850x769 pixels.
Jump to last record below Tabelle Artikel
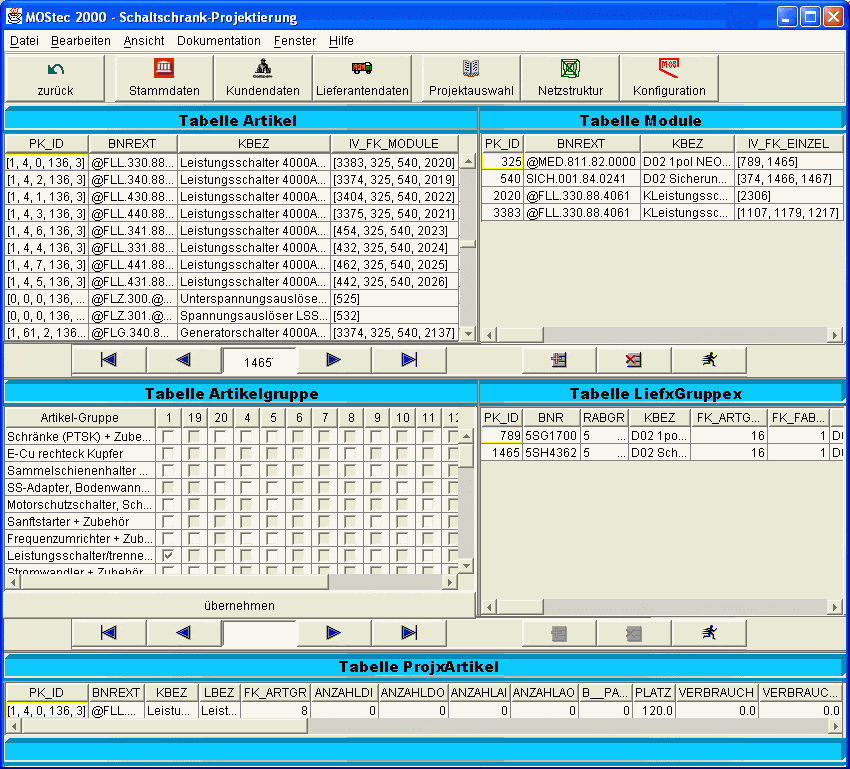(409, 360)
